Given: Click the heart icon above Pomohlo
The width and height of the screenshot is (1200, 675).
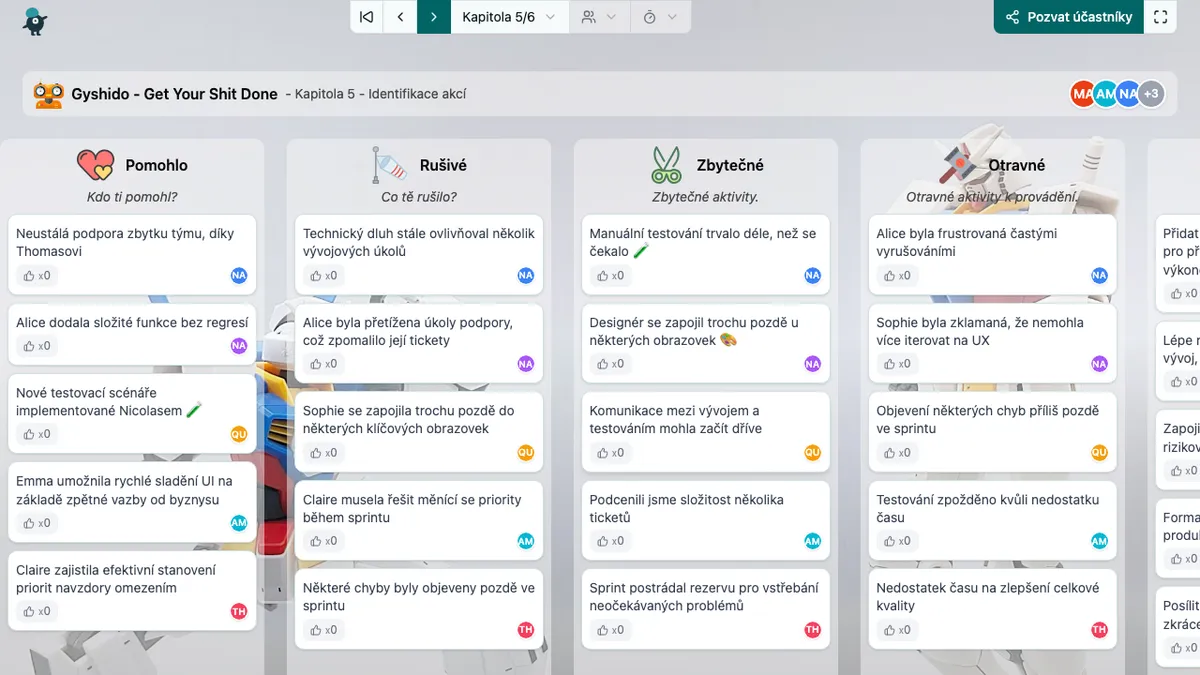Looking at the screenshot, I should tap(96, 165).
